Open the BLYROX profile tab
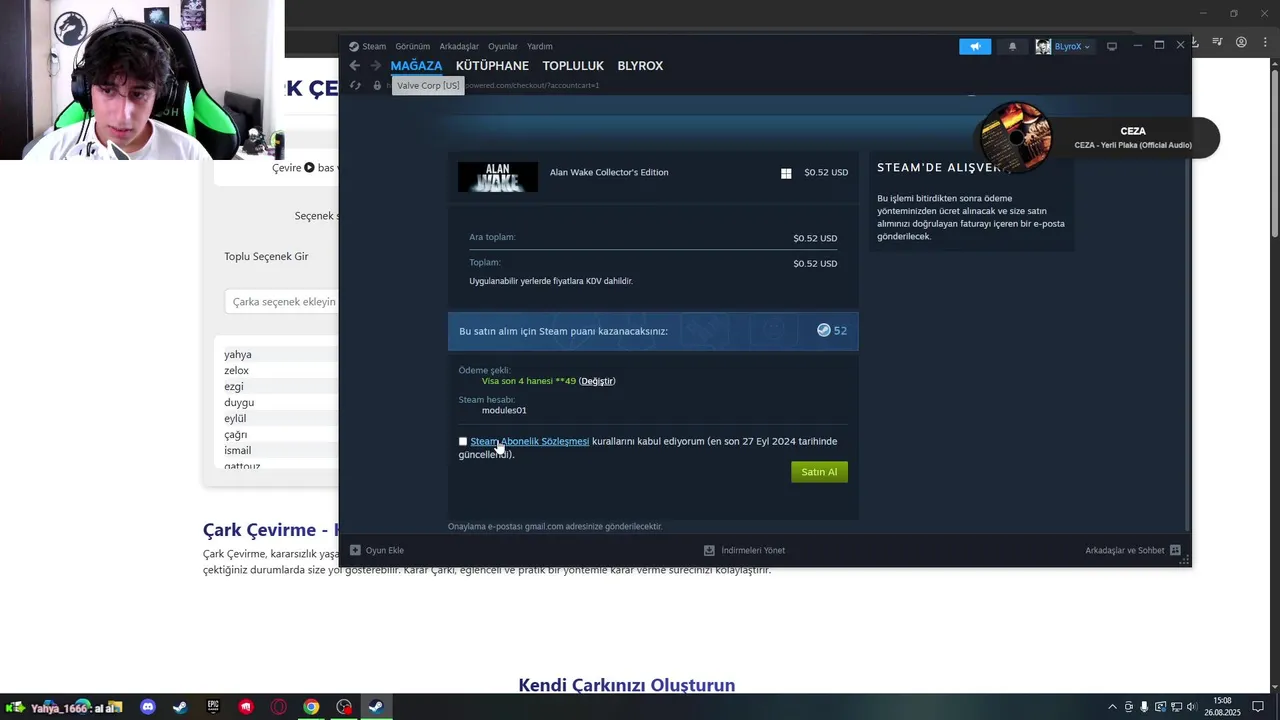The width and height of the screenshot is (1280, 720). point(640,66)
